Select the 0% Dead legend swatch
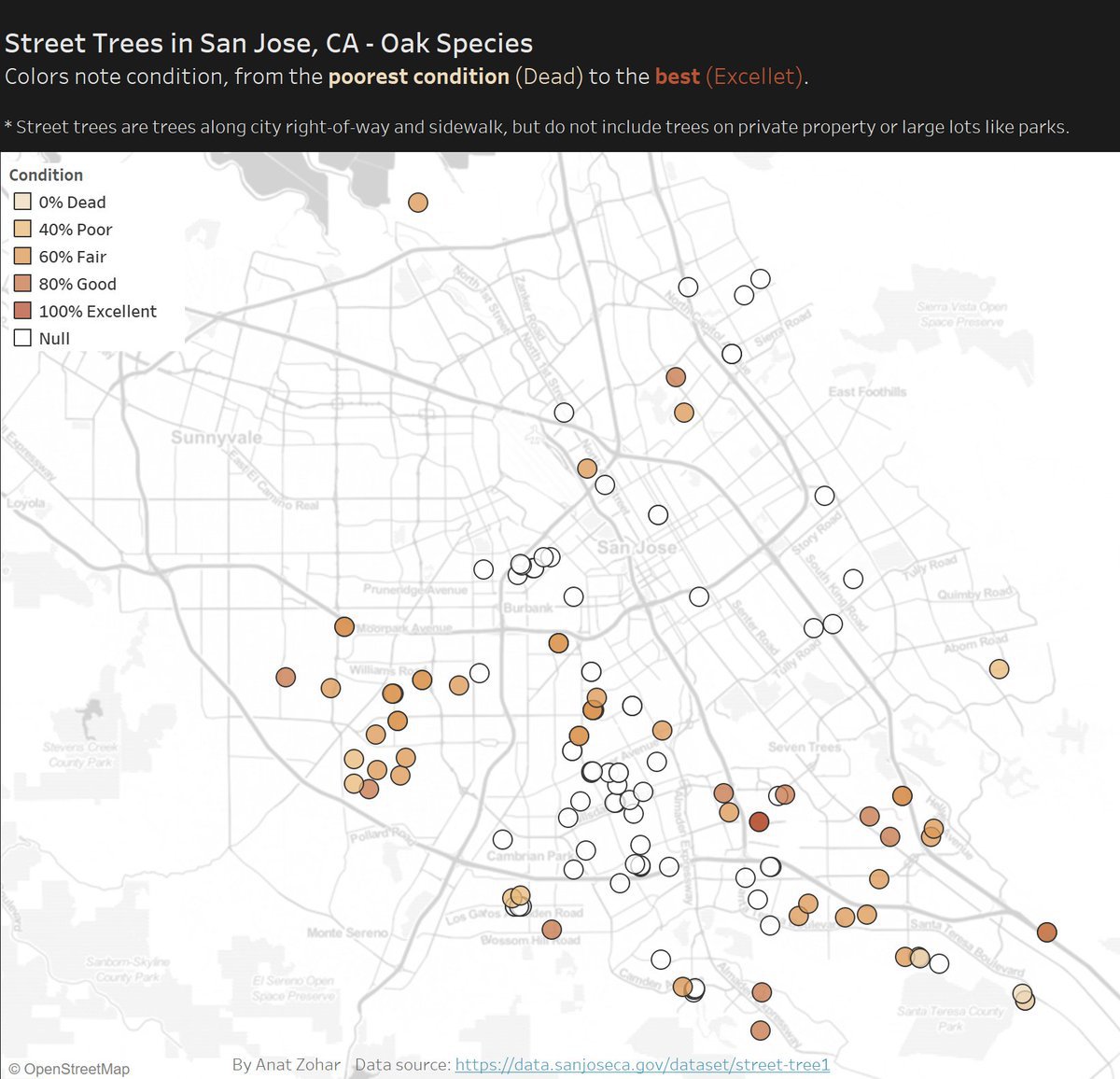Image resolution: width=1120 pixels, height=1079 pixels. 22,202
